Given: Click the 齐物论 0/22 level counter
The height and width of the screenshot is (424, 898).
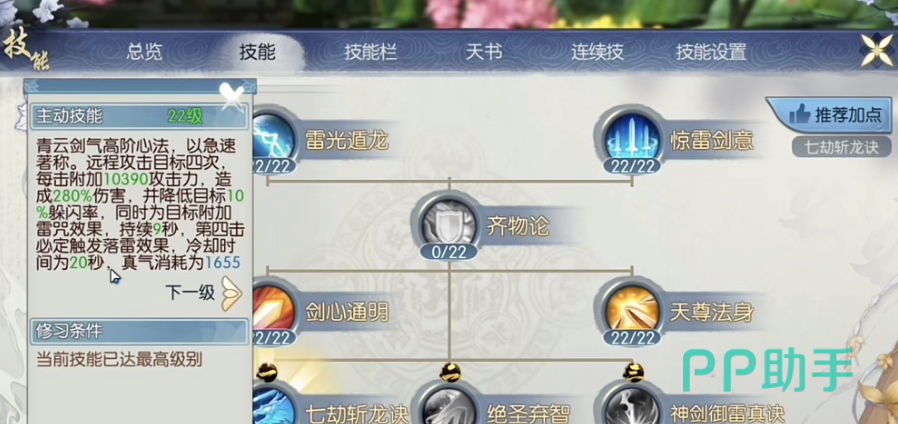Looking at the screenshot, I should pyautogui.click(x=449, y=253).
